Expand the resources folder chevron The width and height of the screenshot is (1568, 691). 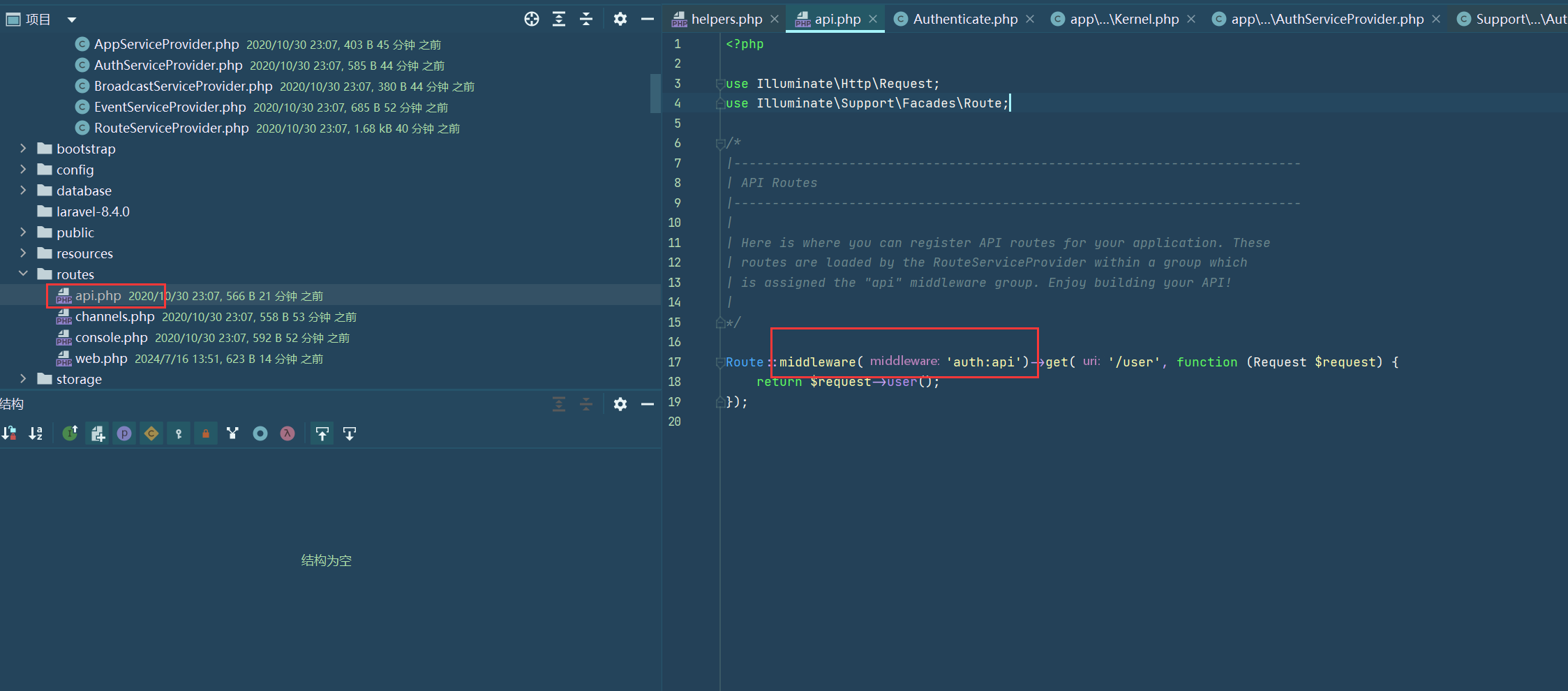point(23,253)
